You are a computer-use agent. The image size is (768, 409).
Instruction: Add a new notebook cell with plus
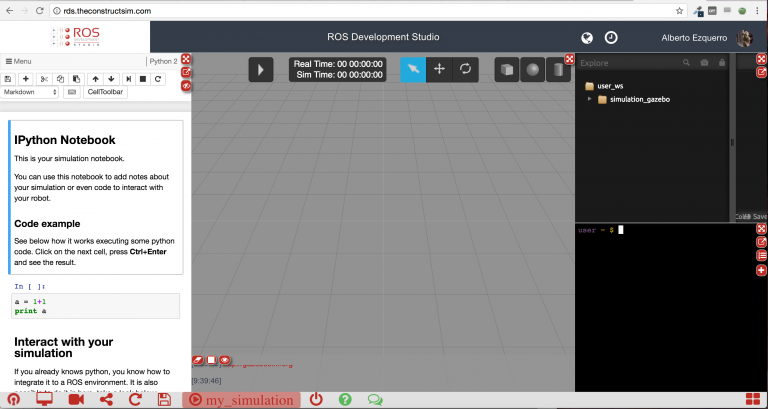click(x=25, y=78)
